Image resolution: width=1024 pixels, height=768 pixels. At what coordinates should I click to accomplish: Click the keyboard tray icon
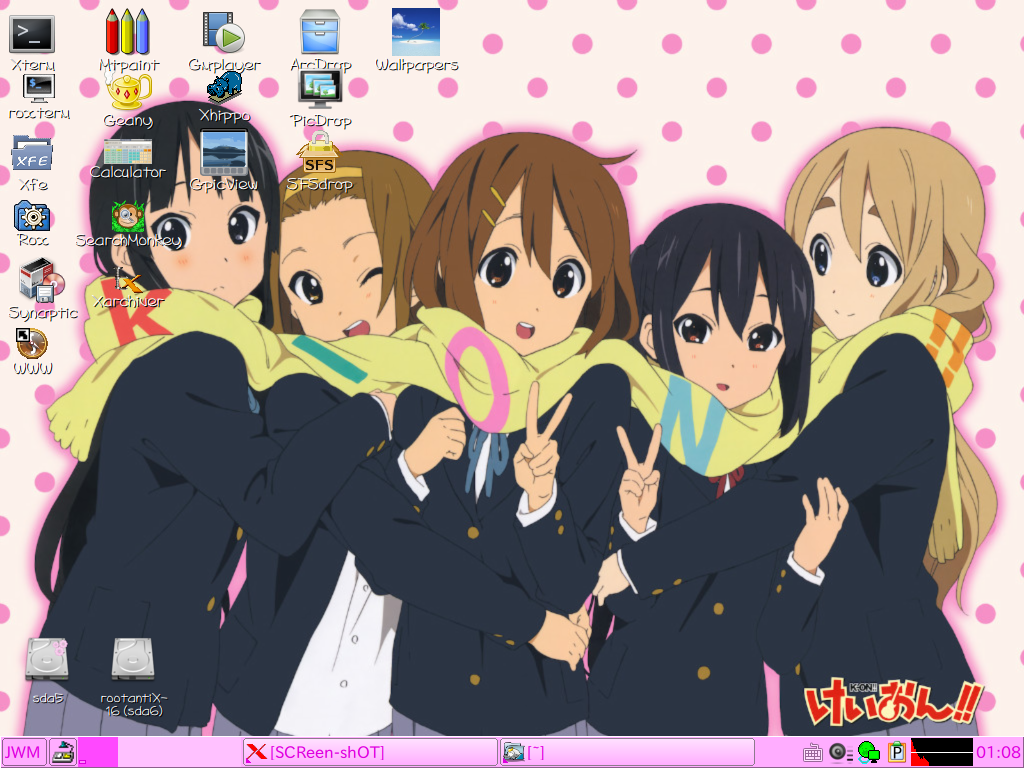point(812,753)
